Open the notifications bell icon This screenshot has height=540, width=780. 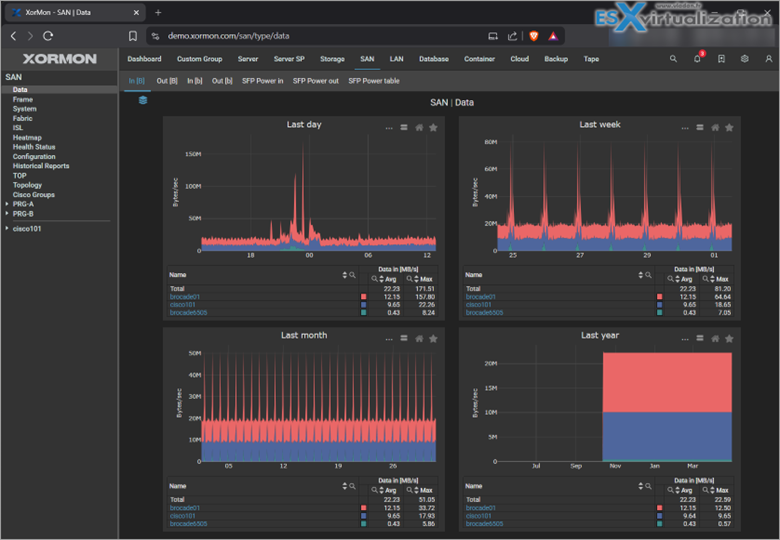697,59
